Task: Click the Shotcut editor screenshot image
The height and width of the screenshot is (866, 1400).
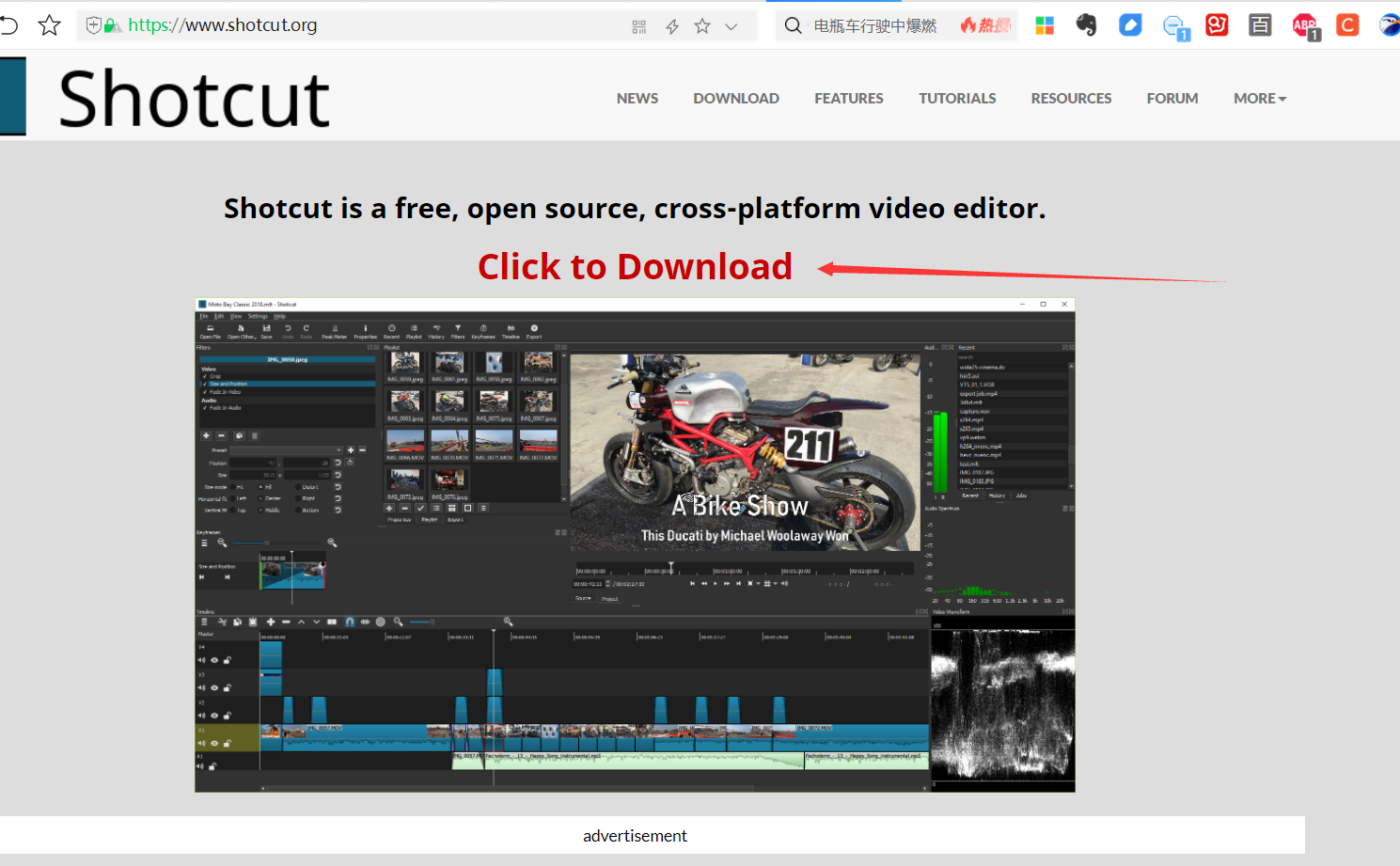Action: tap(635, 545)
